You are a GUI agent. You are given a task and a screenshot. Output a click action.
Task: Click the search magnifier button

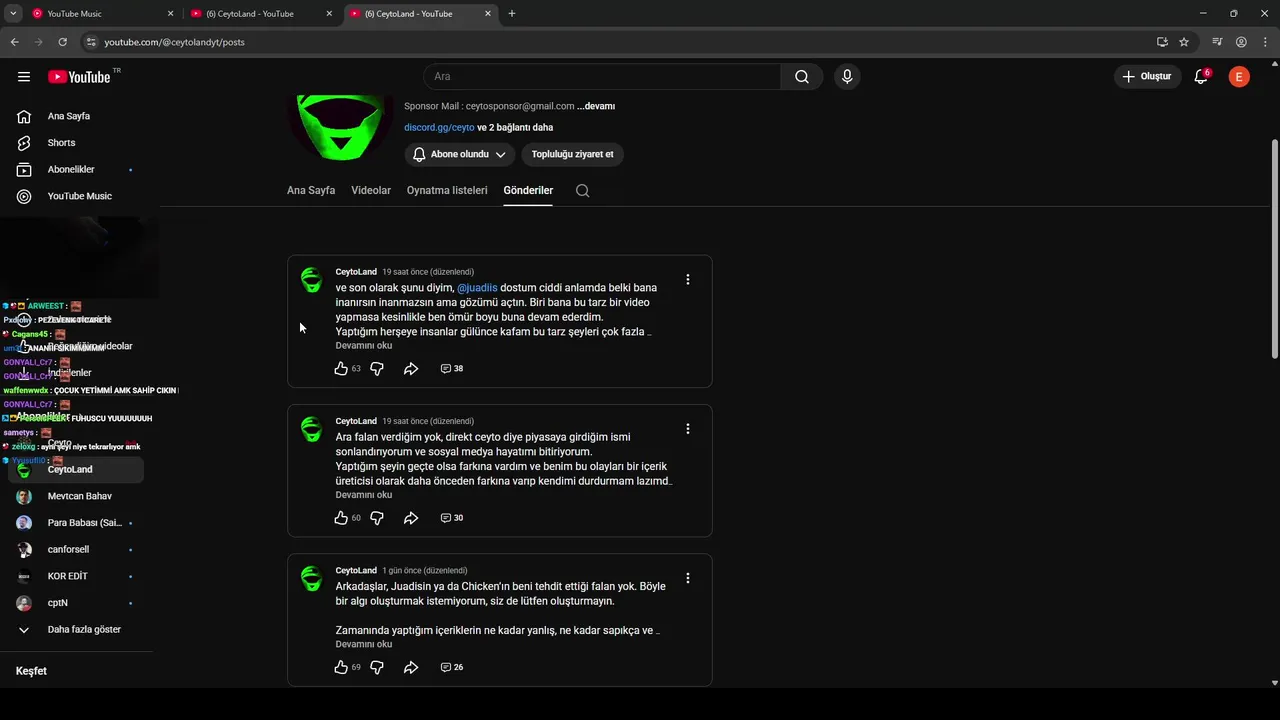click(x=802, y=77)
